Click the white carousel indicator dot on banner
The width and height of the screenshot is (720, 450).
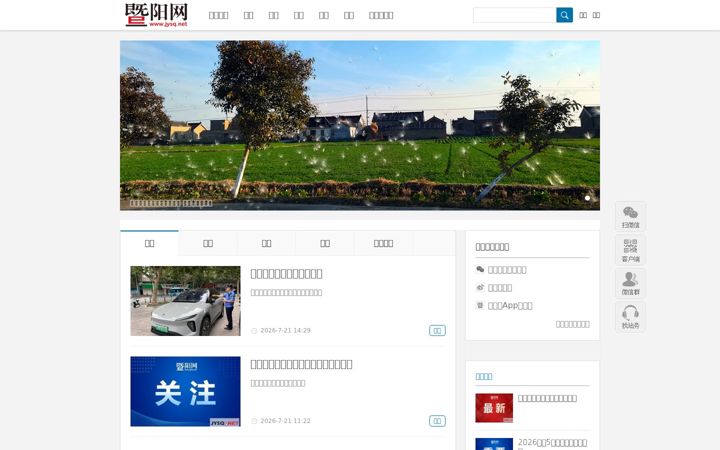click(587, 198)
